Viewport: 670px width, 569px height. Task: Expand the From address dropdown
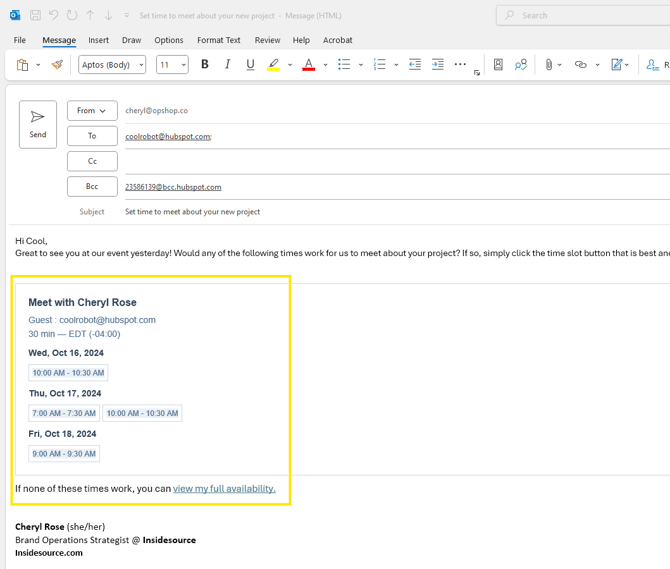pos(92,111)
